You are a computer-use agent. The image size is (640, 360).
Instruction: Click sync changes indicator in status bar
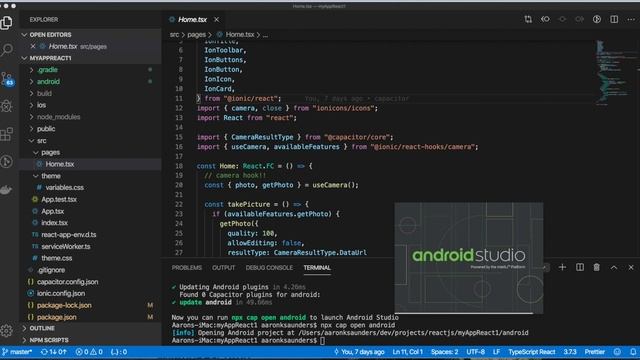[53, 352]
